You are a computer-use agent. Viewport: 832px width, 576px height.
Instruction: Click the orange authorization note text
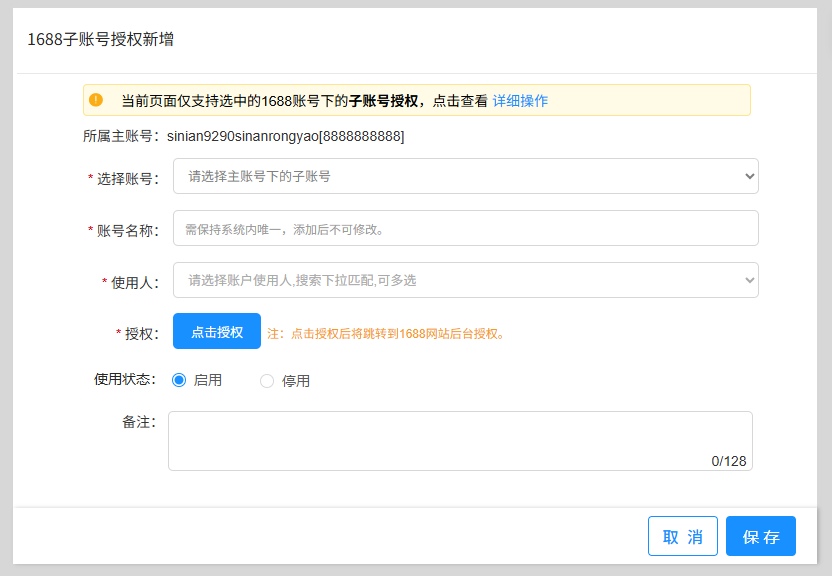coord(385,333)
